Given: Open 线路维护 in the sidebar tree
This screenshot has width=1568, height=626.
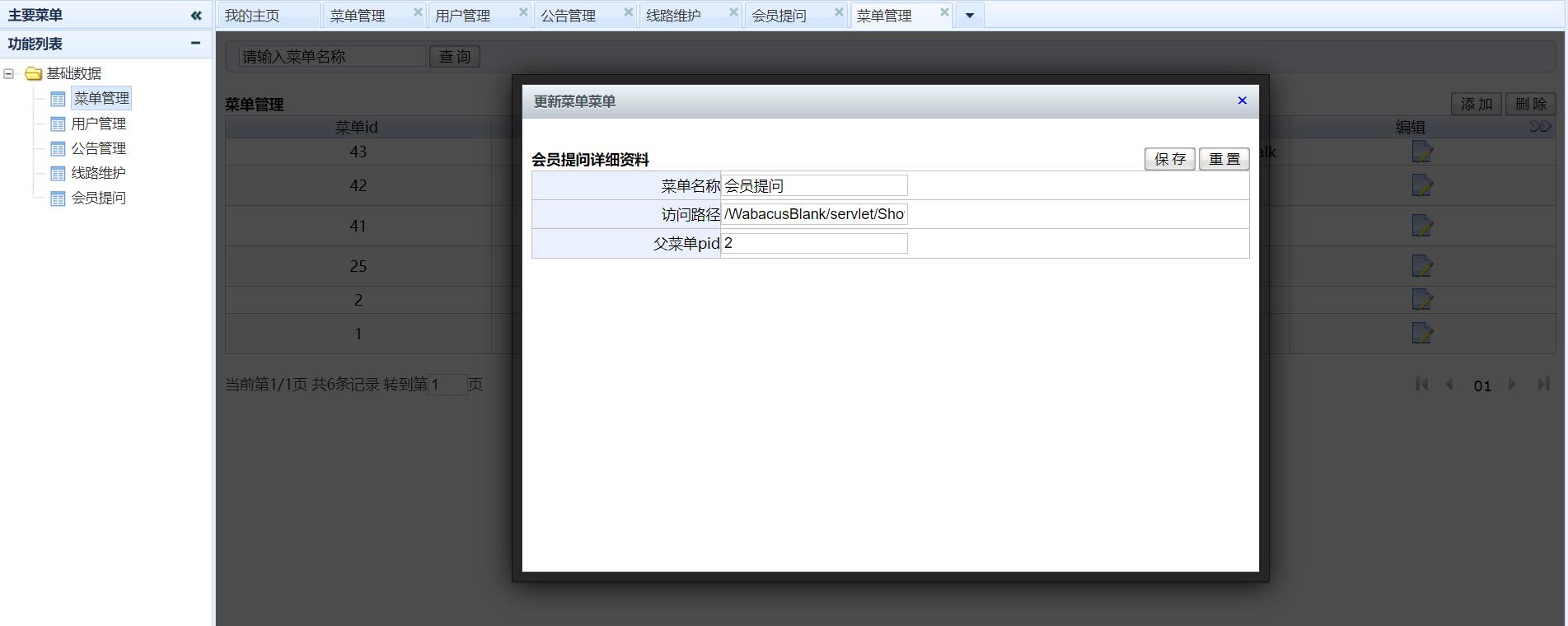Looking at the screenshot, I should [x=98, y=173].
